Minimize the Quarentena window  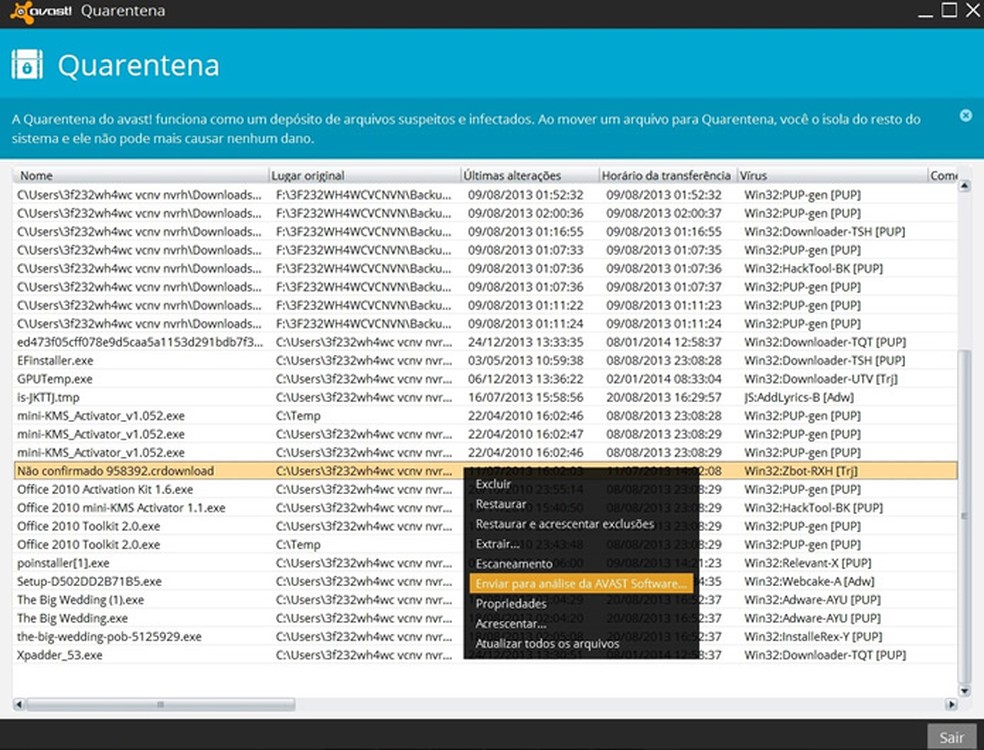925,13
